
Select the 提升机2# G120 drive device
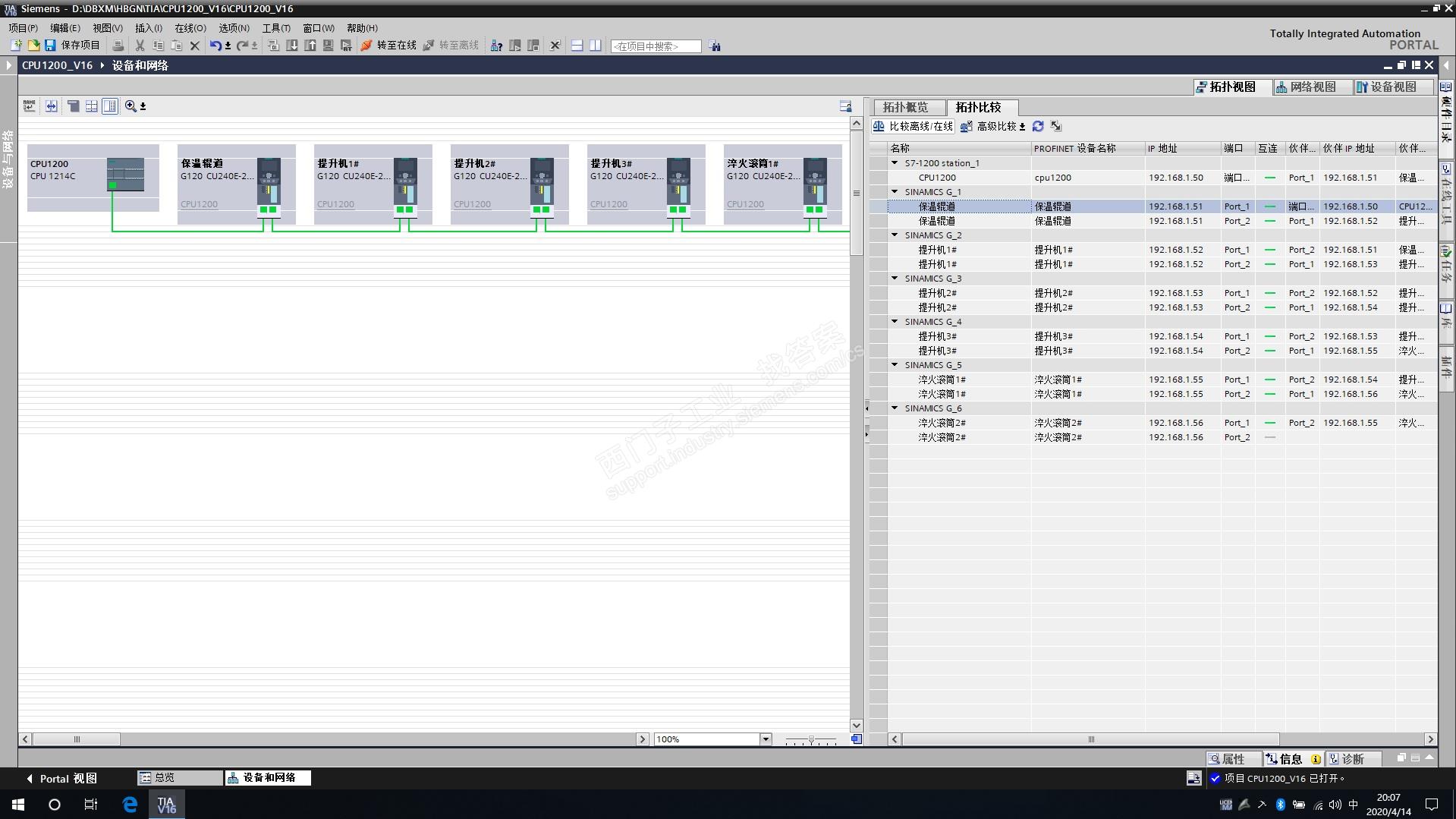(510, 184)
